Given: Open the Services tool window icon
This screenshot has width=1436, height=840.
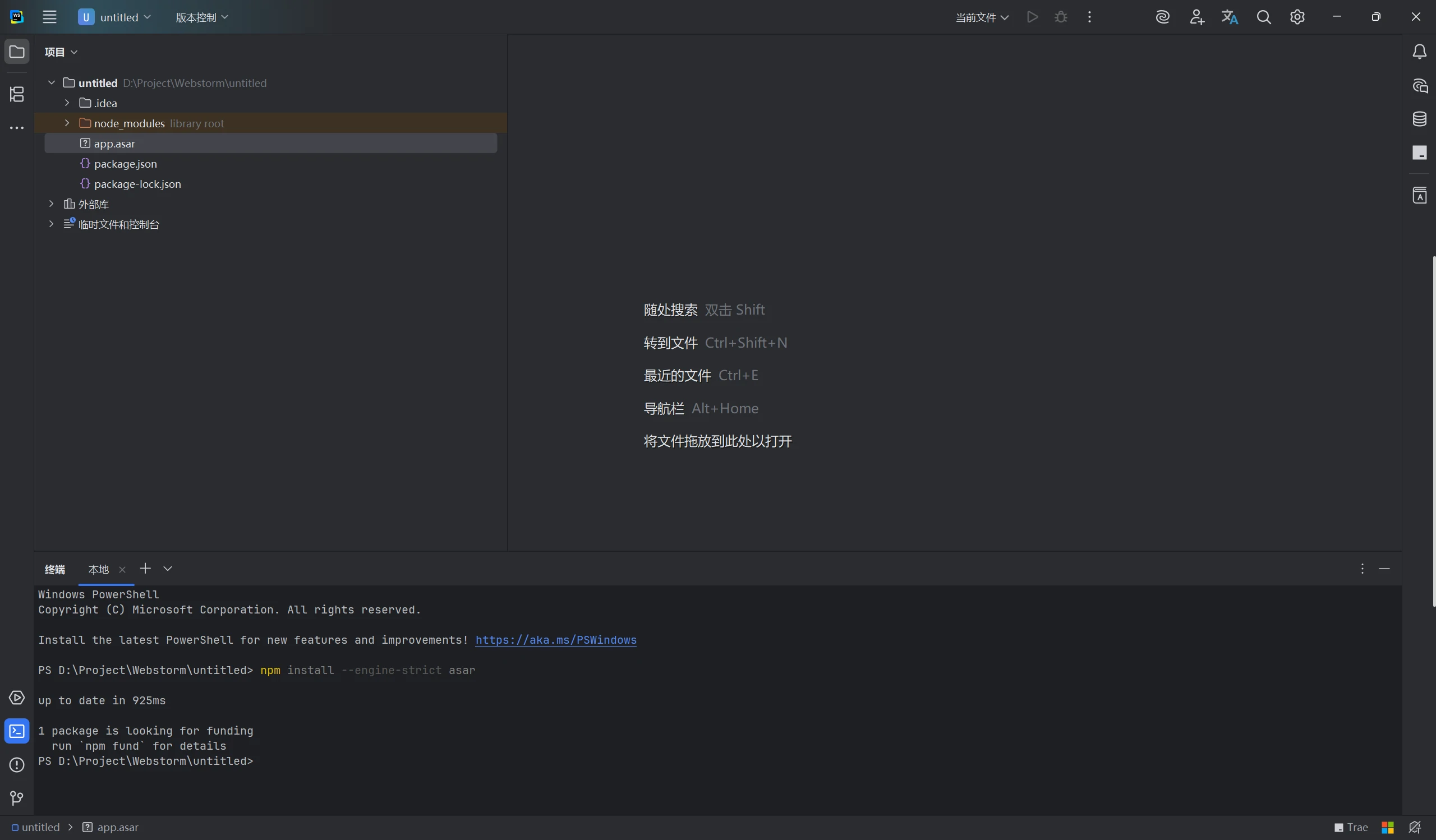Looking at the screenshot, I should [16, 698].
